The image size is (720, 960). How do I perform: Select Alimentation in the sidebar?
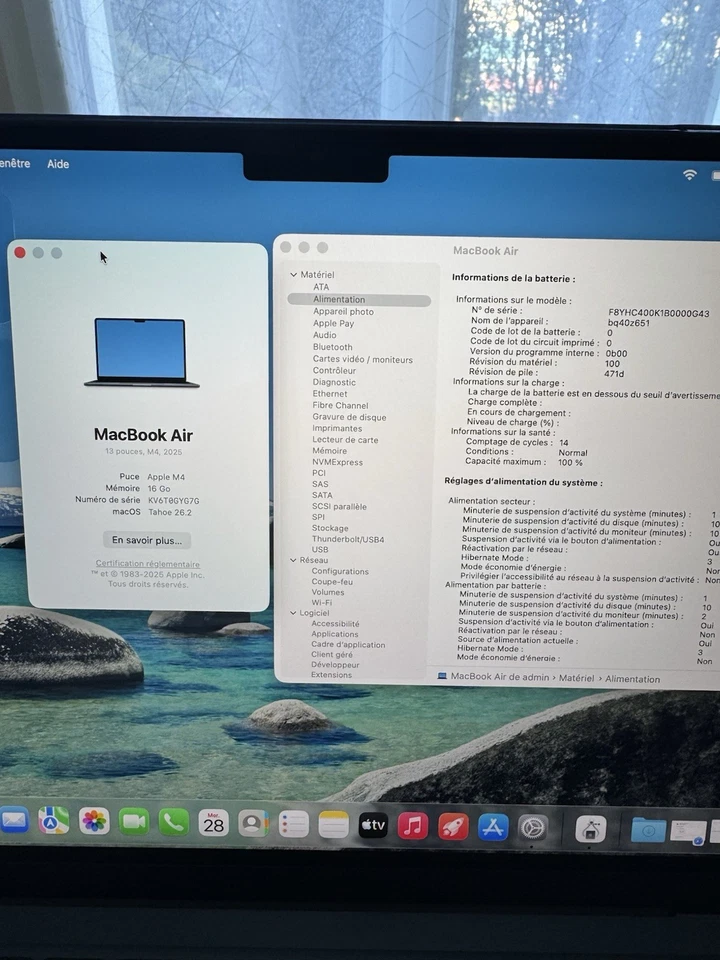tap(359, 299)
